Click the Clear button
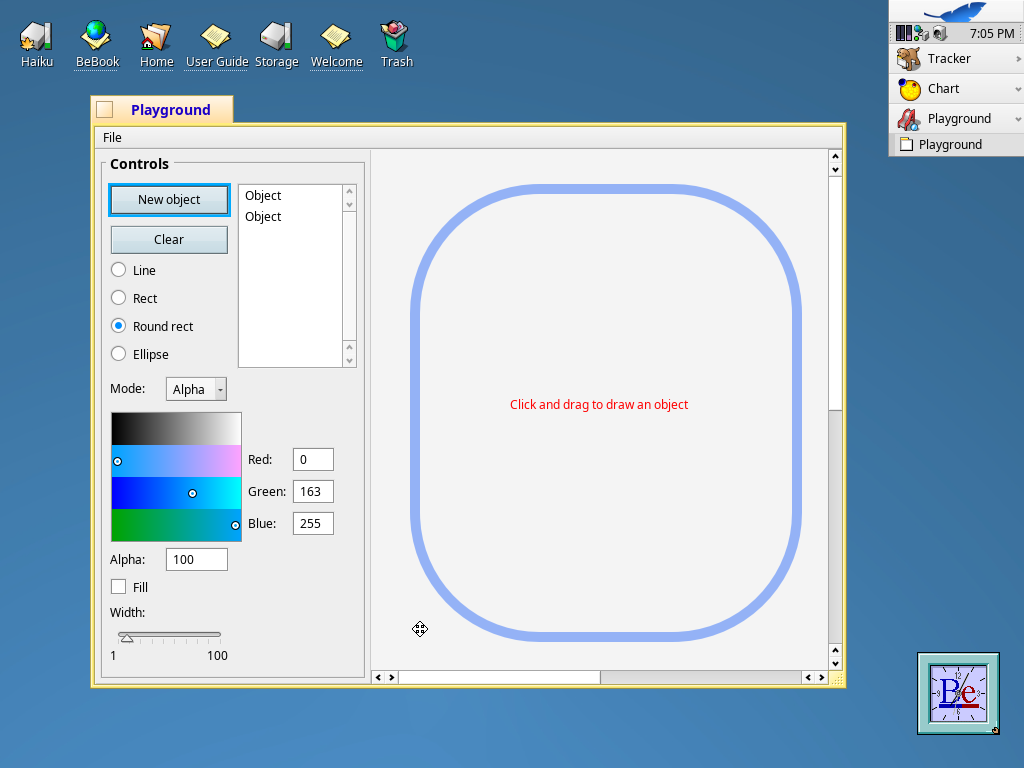 click(x=169, y=240)
